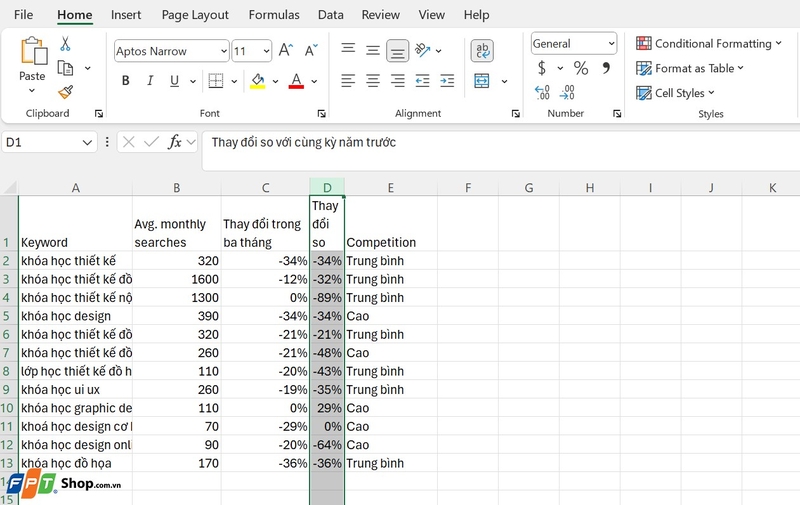Screen dimensions: 800x505
Task: Select column E header
Action: pyautogui.click(x=391, y=188)
